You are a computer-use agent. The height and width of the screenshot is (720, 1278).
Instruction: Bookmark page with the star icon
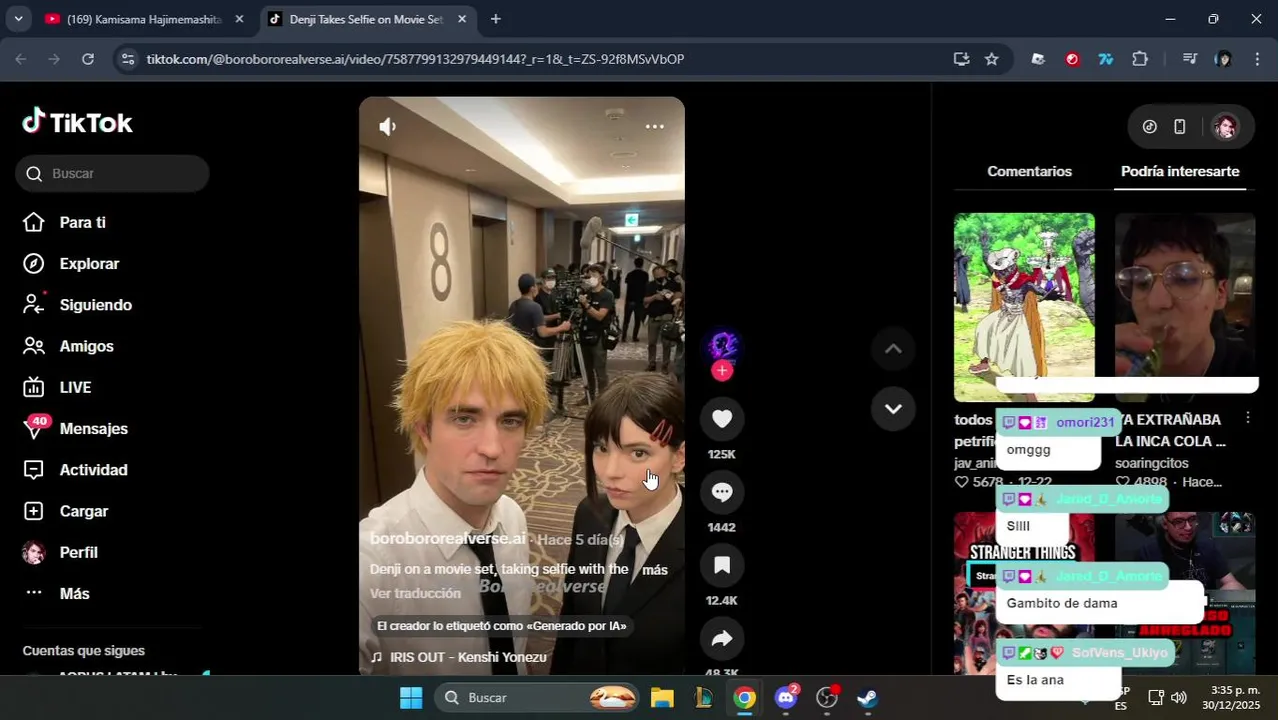pos(991,59)
